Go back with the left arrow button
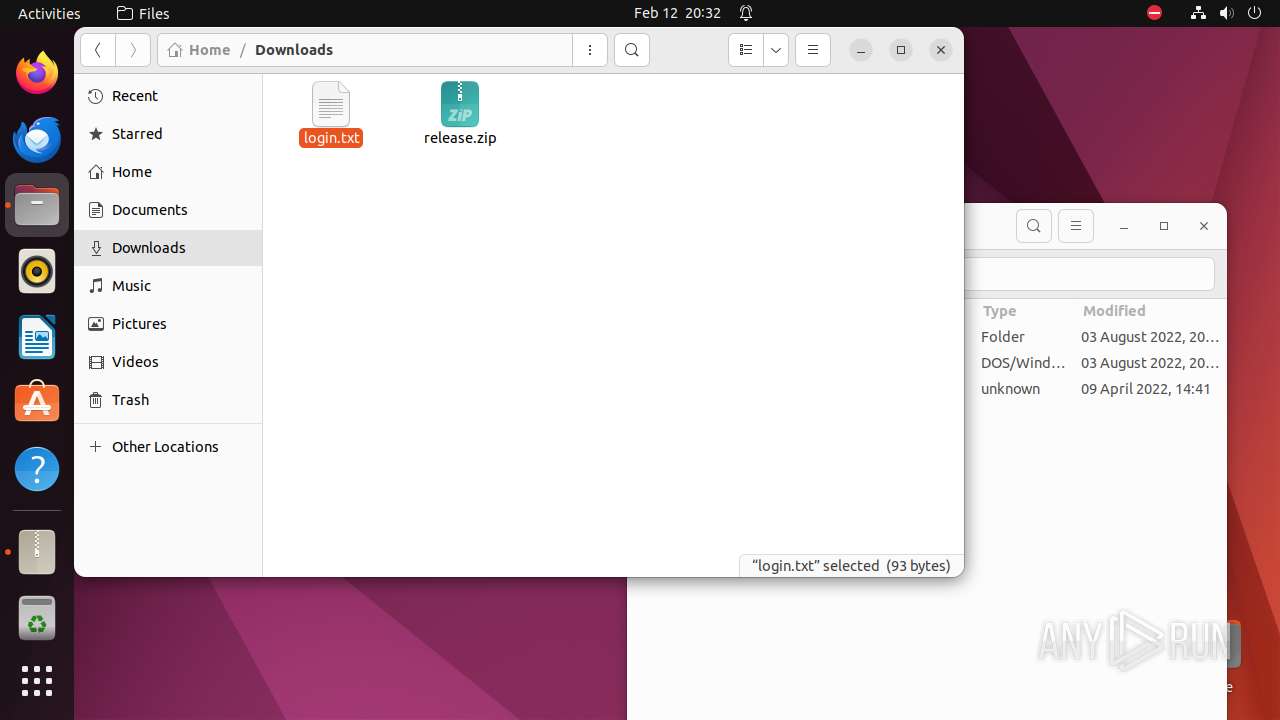This screenshot has height=720, width=1280. click(98, 50)
